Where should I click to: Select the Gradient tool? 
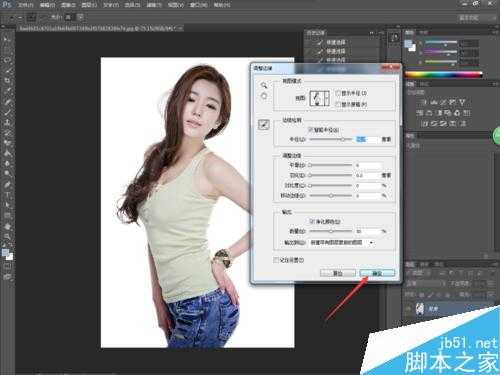point(7,153)
